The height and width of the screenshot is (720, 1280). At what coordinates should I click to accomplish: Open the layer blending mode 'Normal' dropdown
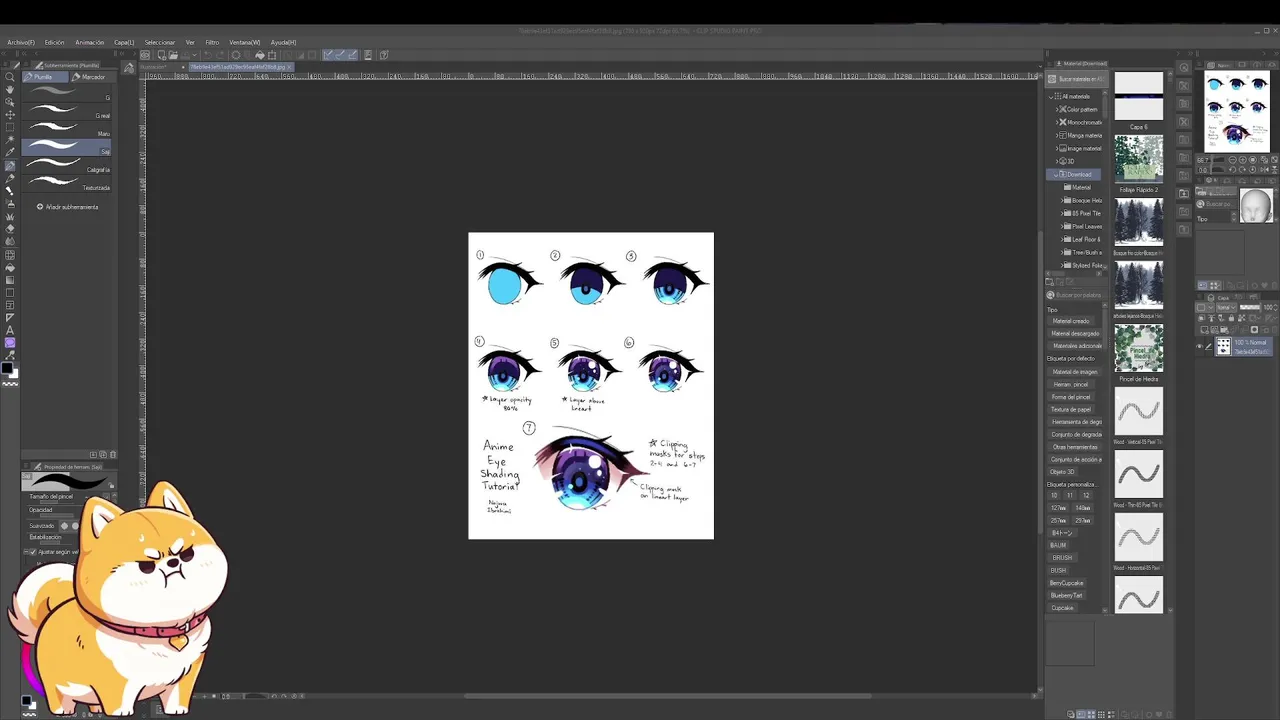click(x=1227, y=307)
